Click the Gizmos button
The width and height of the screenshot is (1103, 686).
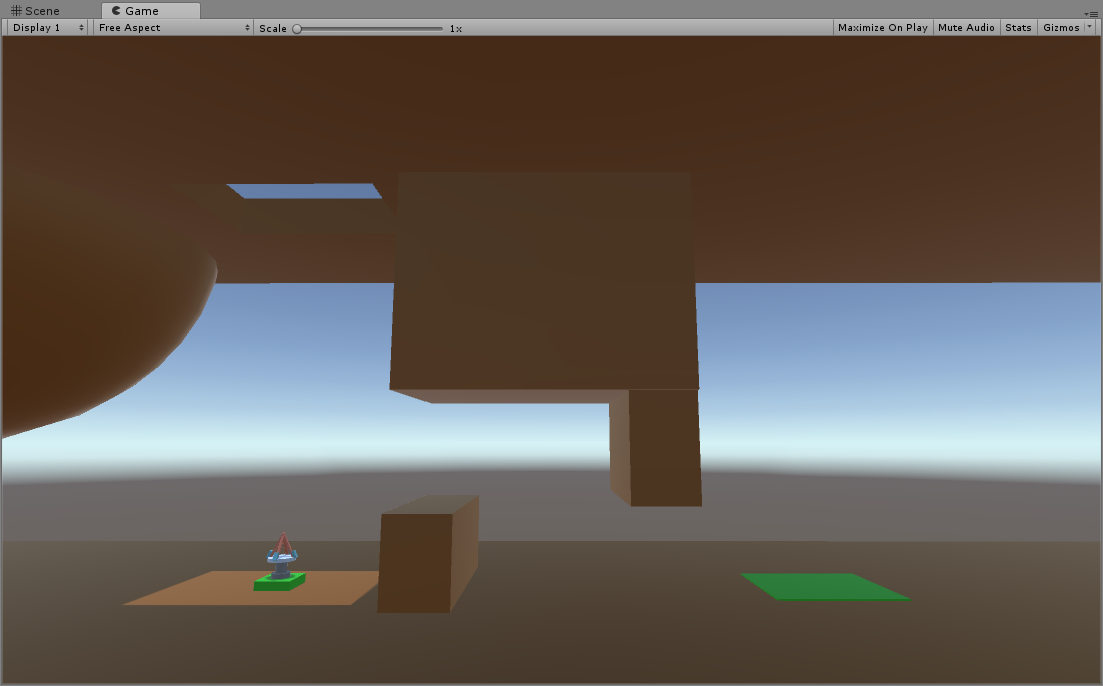pyautogui.click(x=1061, y=27)
